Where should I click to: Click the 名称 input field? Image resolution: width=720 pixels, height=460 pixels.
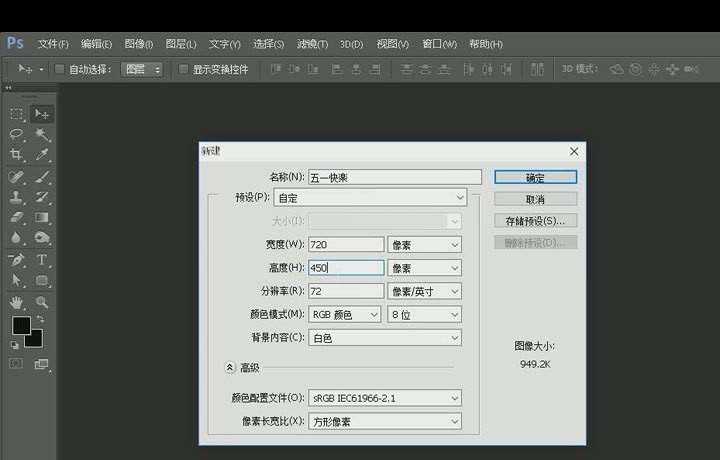pyautogui.click(x=395, y=177)
